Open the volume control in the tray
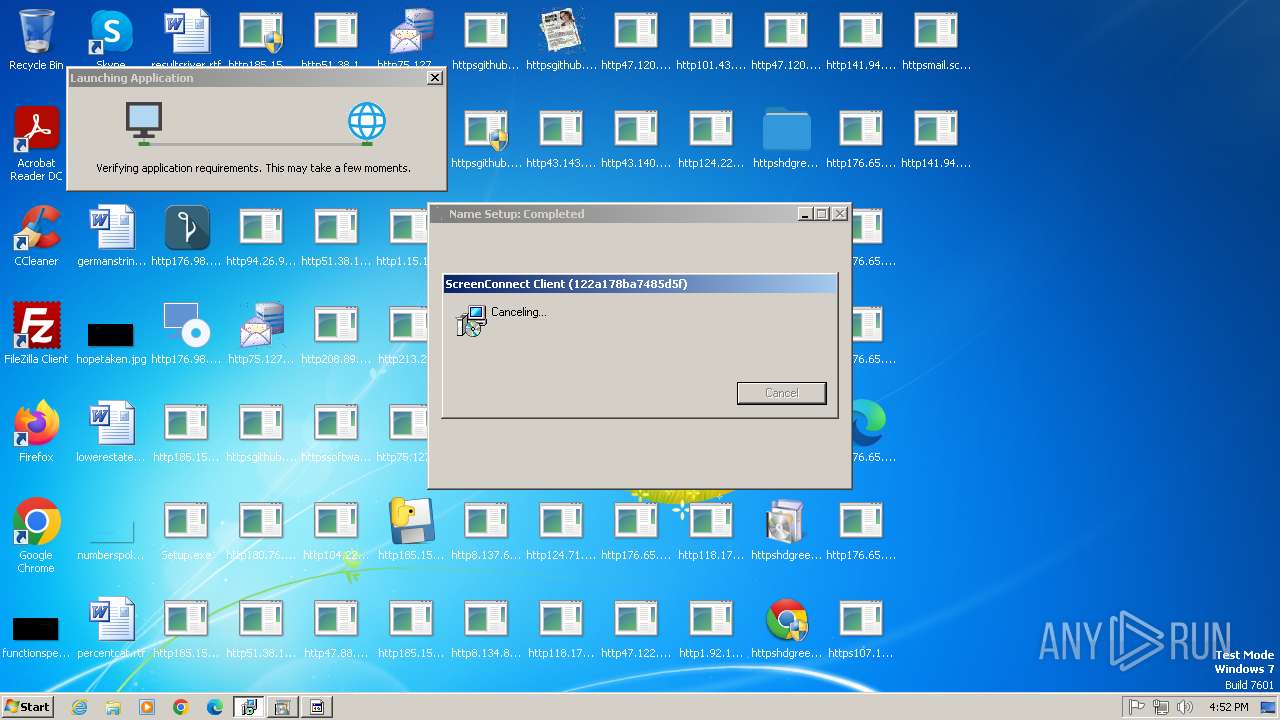The width and height of the screenshot is (1280, 720). [1185, 707]
